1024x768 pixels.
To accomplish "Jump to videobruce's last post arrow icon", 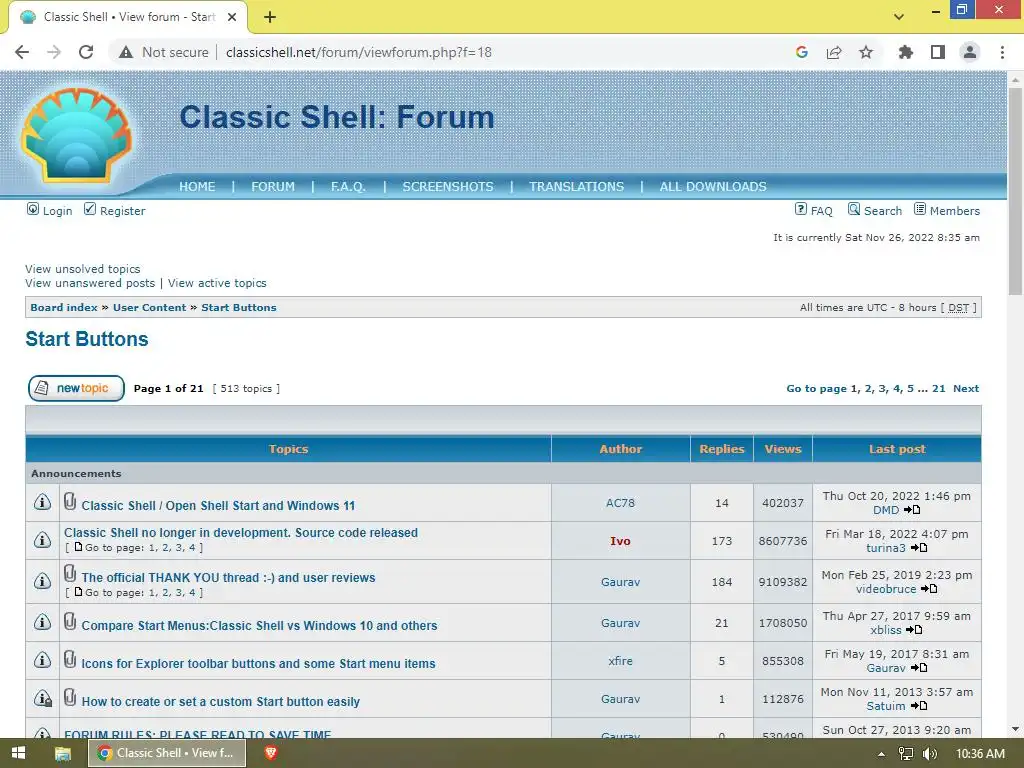I will [x=929, y=589].
